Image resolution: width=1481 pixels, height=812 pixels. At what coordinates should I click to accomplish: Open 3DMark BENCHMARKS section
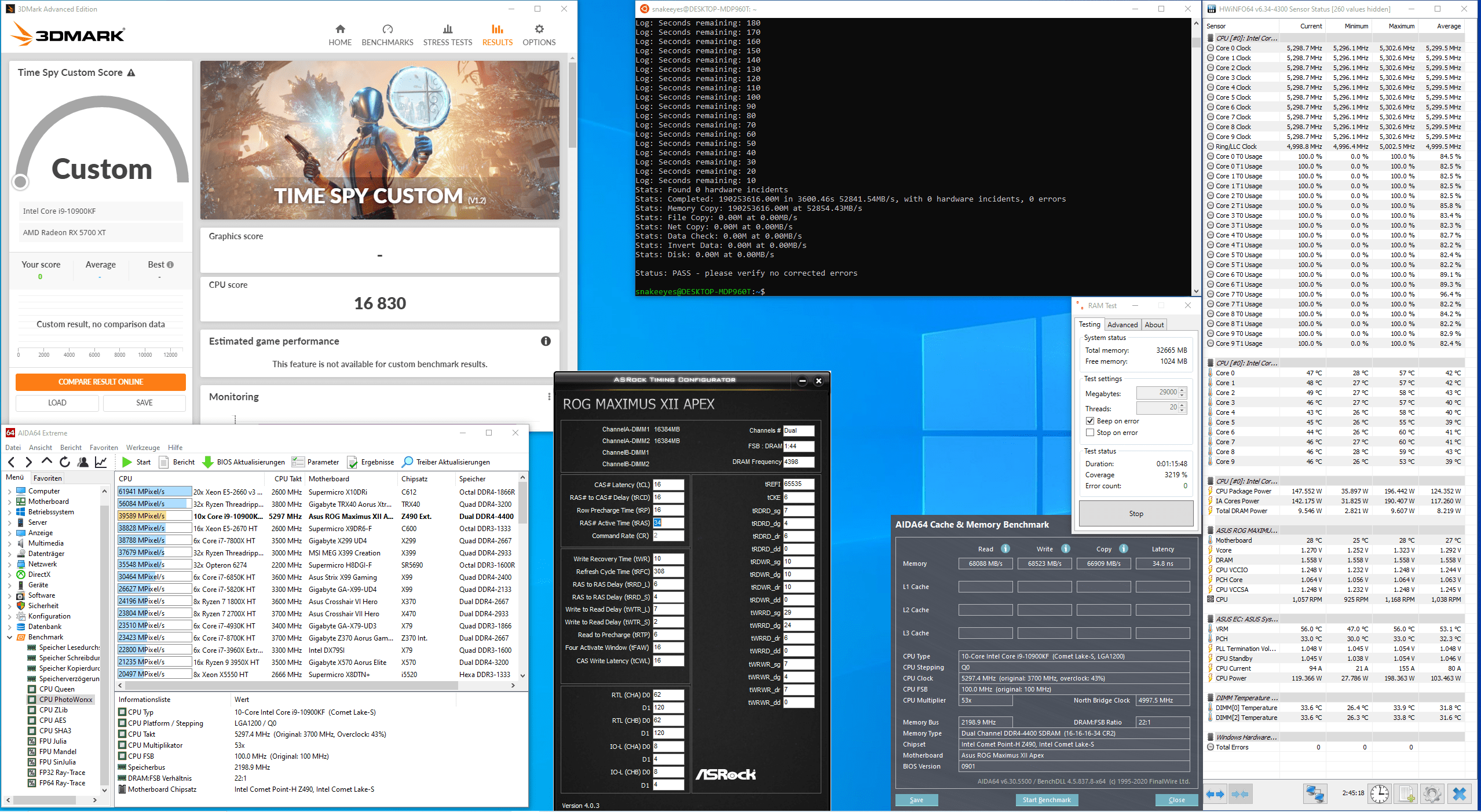pos(387,35)
